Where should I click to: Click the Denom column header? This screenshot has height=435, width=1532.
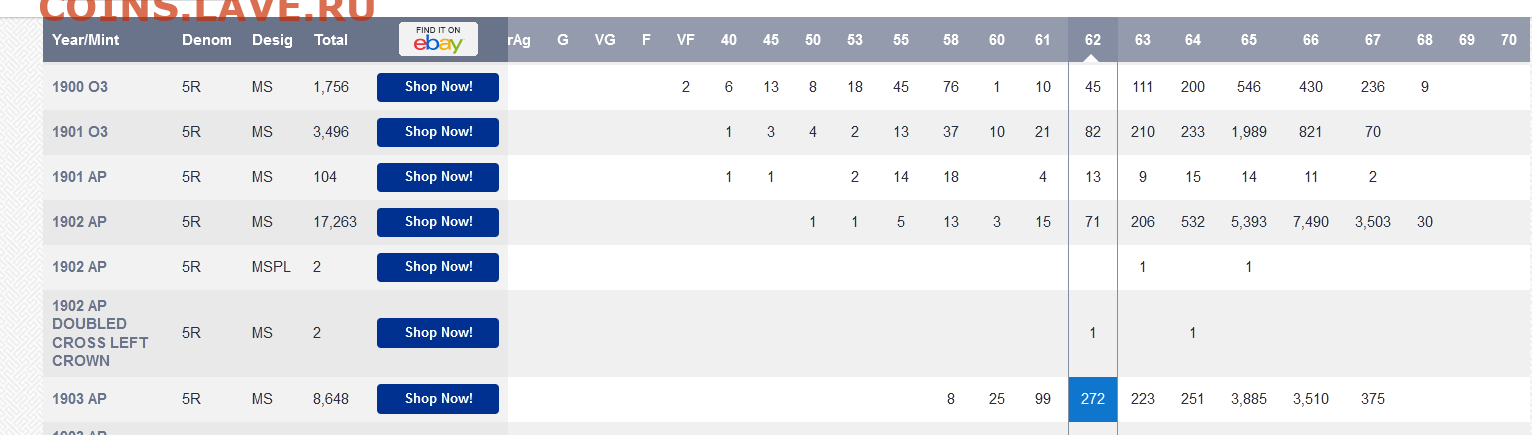pyautogui.click(x=207, y=40)
